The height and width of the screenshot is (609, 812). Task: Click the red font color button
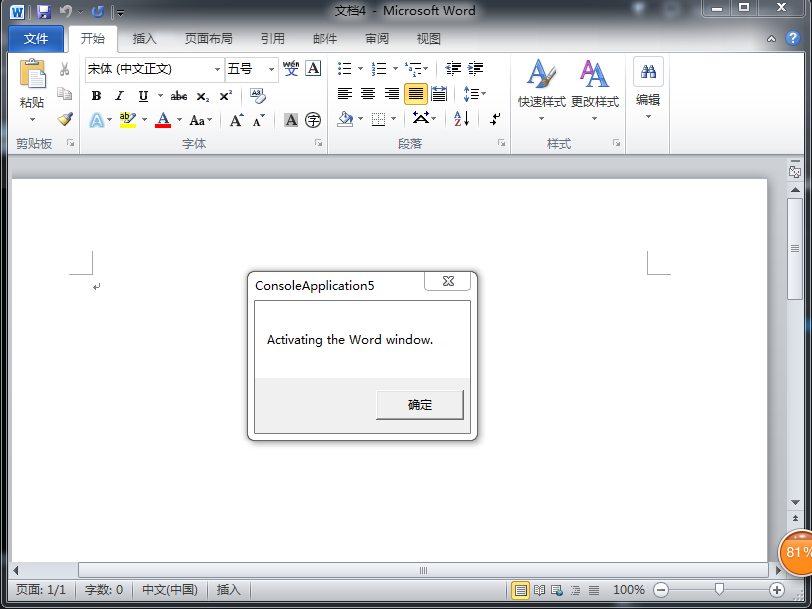coord(163,120)
